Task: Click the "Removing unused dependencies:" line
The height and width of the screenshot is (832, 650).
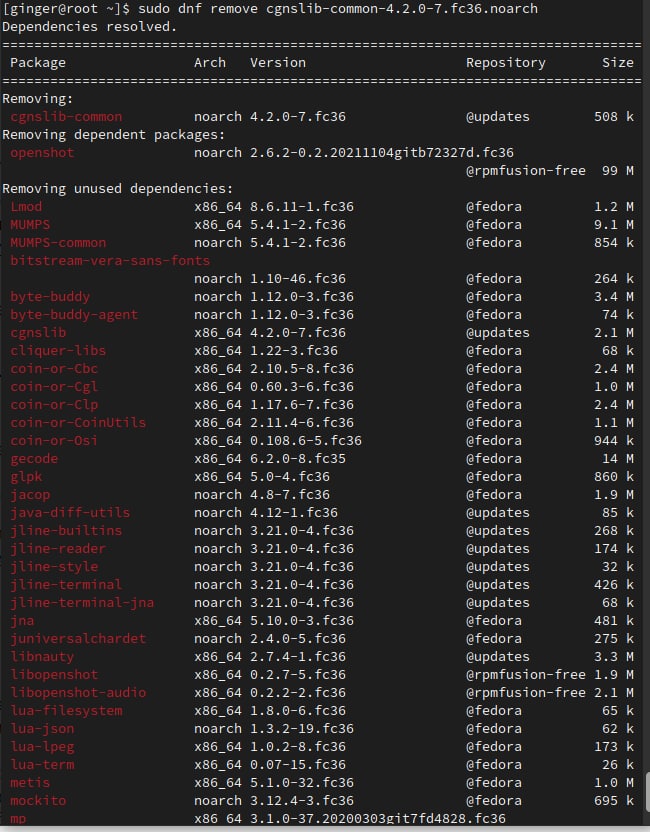Action: [118, 189]
